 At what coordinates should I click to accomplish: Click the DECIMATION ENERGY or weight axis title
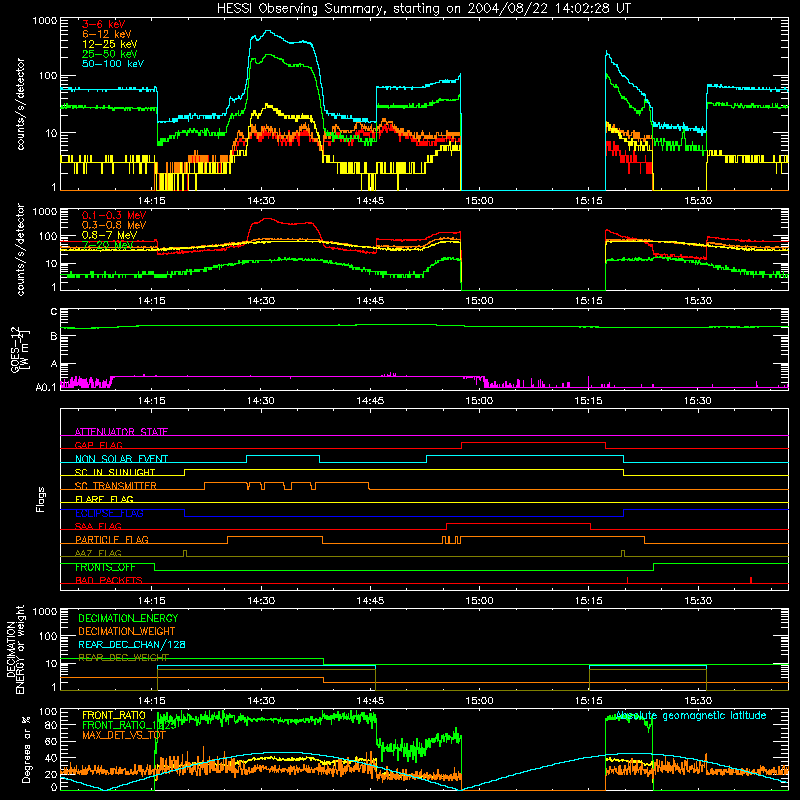click(x=16, y=649)
